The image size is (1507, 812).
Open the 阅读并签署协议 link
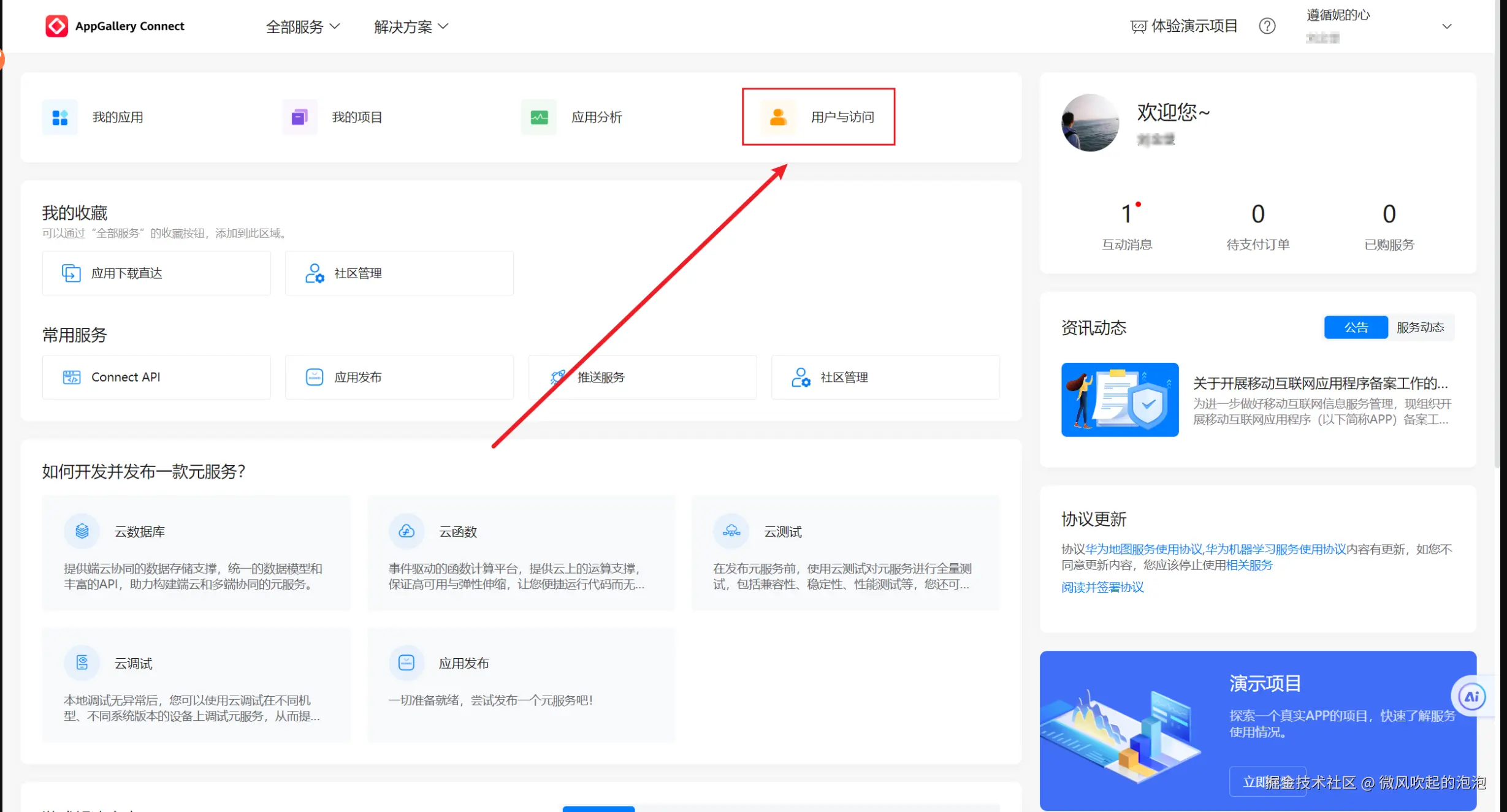coord(1102,587)
